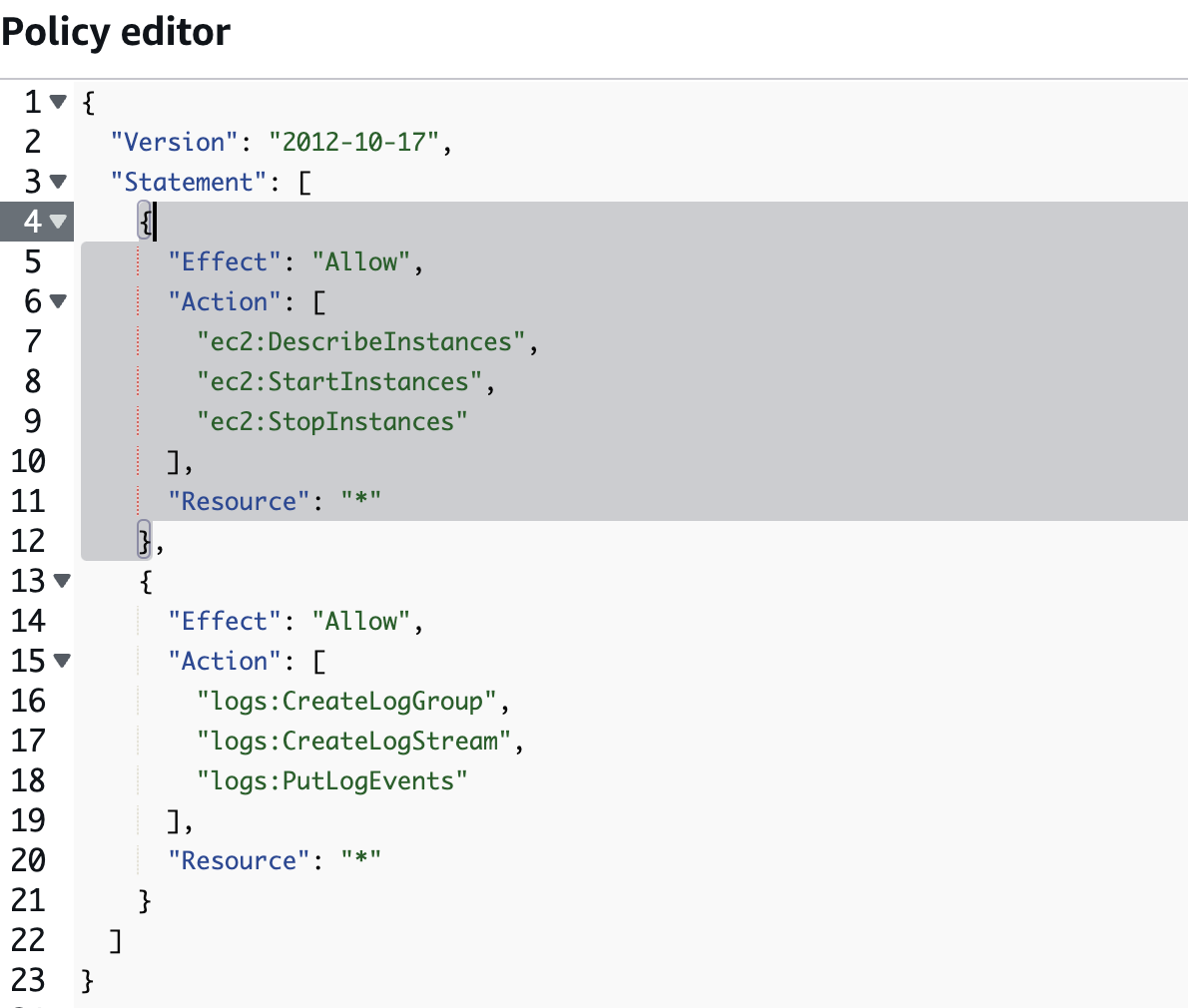Click the "Allow" value on line 14

click(361, 622)
